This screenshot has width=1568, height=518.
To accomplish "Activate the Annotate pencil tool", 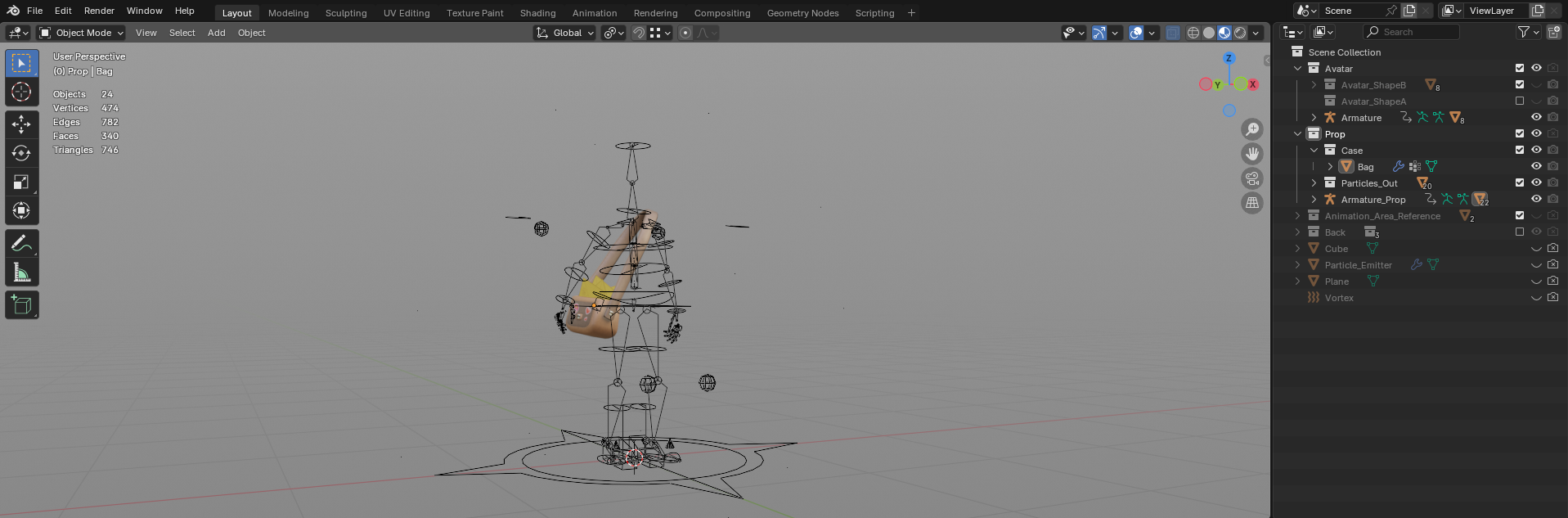I will click(x=21, y=244).
